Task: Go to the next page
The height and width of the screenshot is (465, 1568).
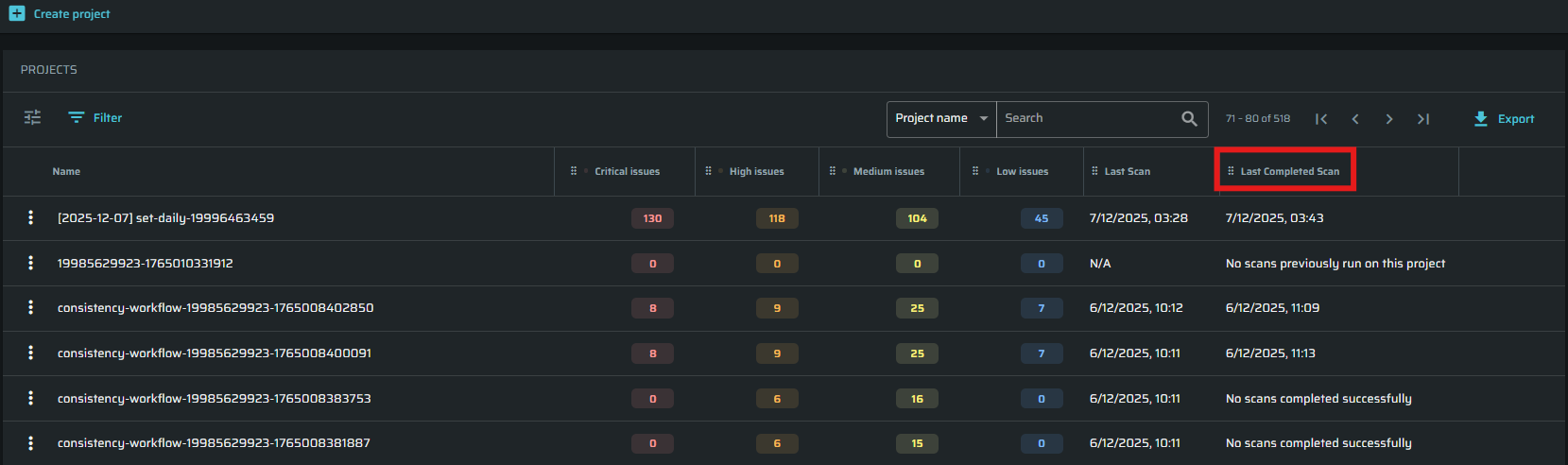Action: pyautogui.click(x=1389, y=119)
